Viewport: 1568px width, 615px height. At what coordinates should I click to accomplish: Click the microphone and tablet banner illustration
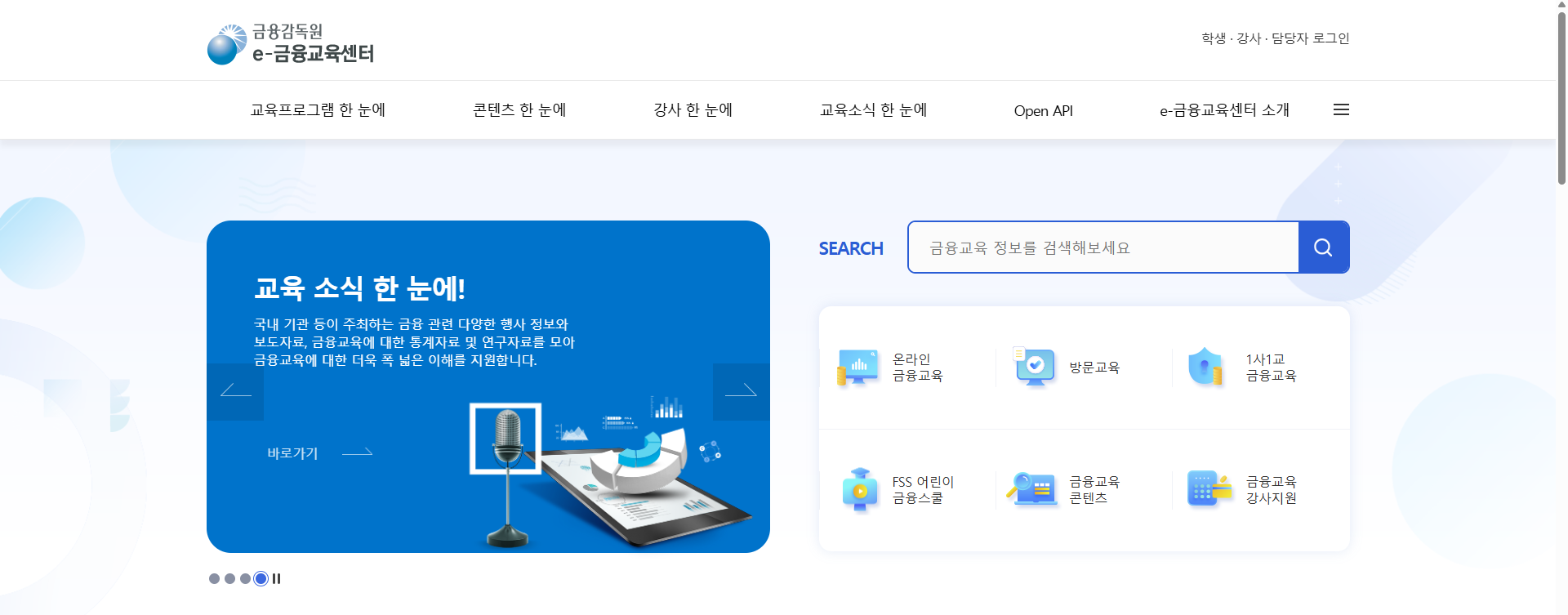click(x=611, y=472)
